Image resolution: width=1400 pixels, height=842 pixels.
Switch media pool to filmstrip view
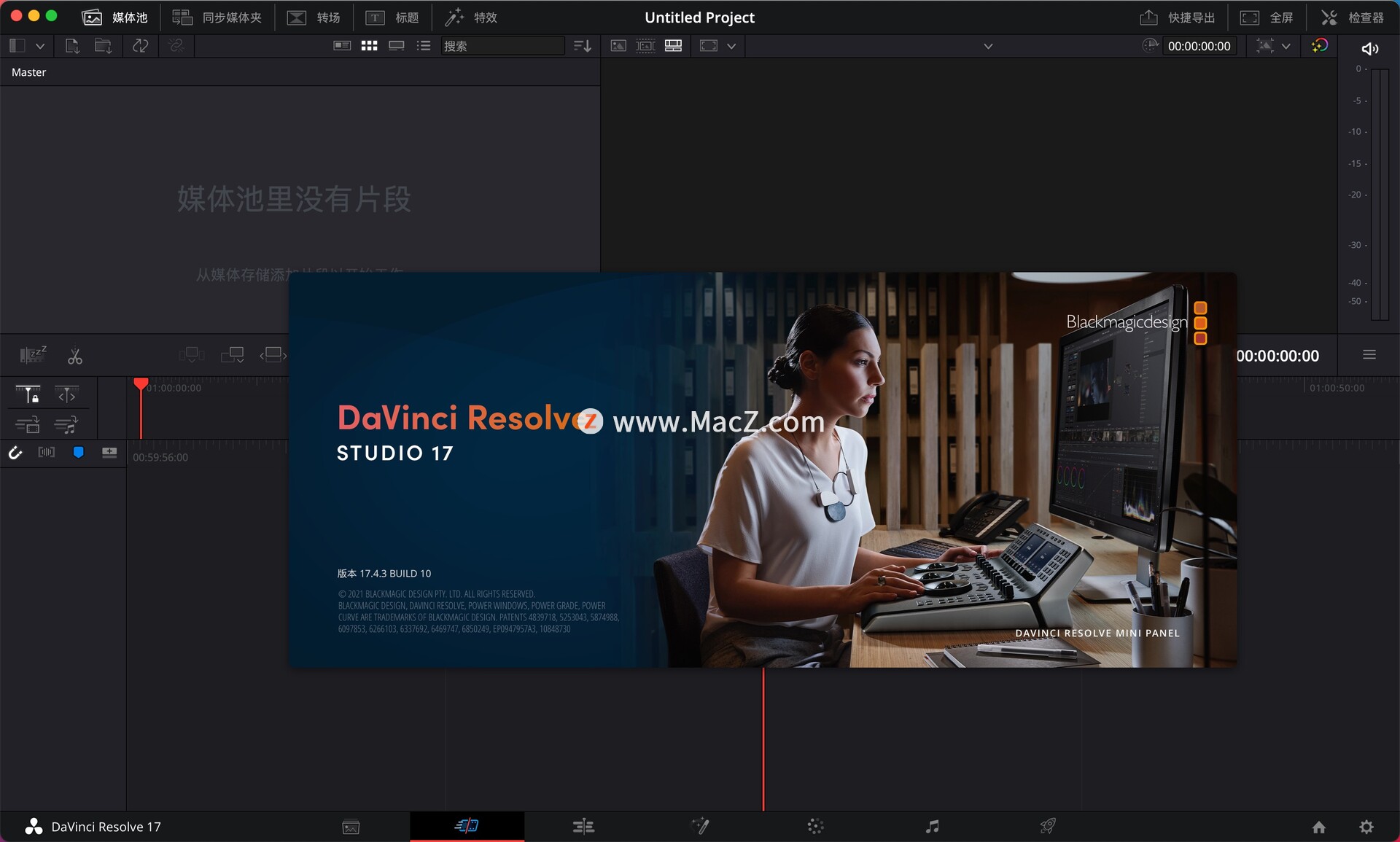(x=397, y=46)
